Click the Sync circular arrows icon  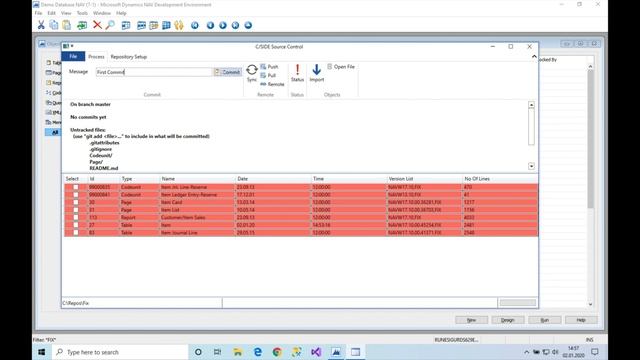(252, 70)
